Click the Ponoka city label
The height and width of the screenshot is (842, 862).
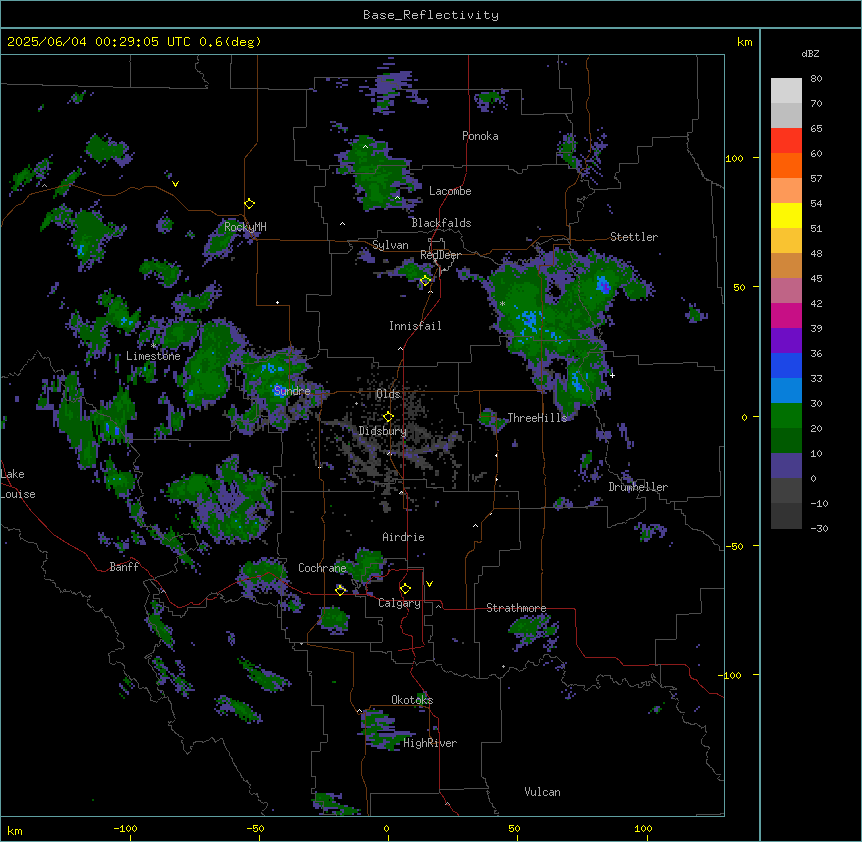480,136
